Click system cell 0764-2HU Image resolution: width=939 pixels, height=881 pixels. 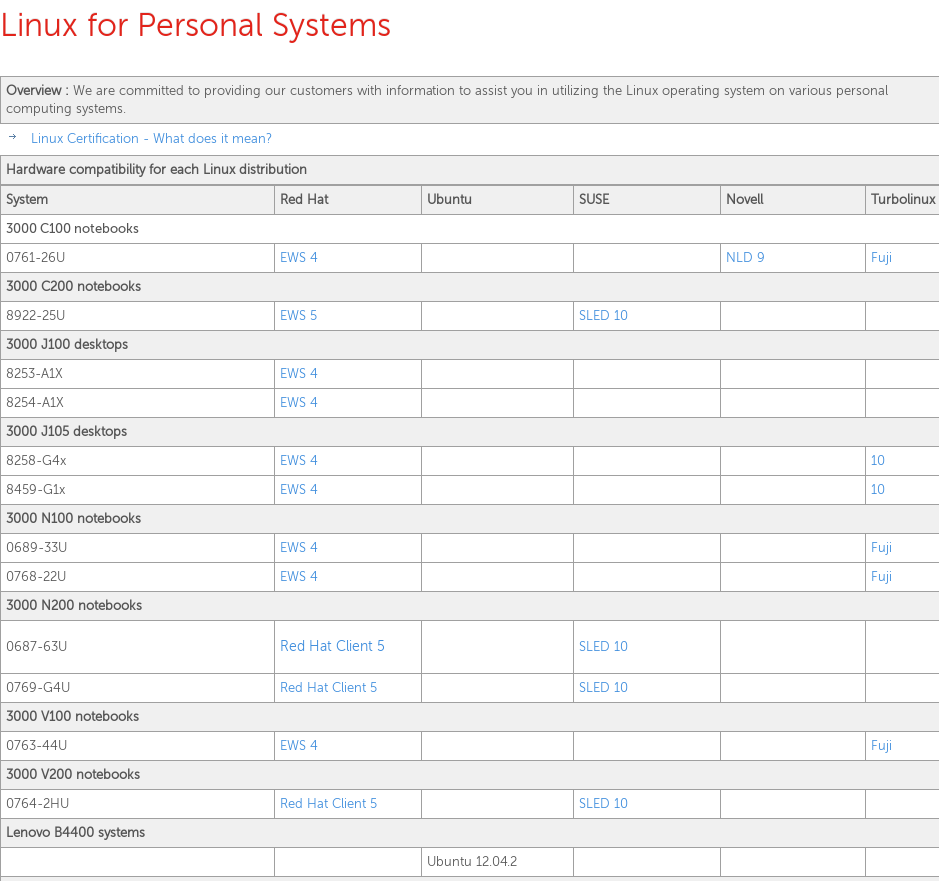[x=137, y=804]
